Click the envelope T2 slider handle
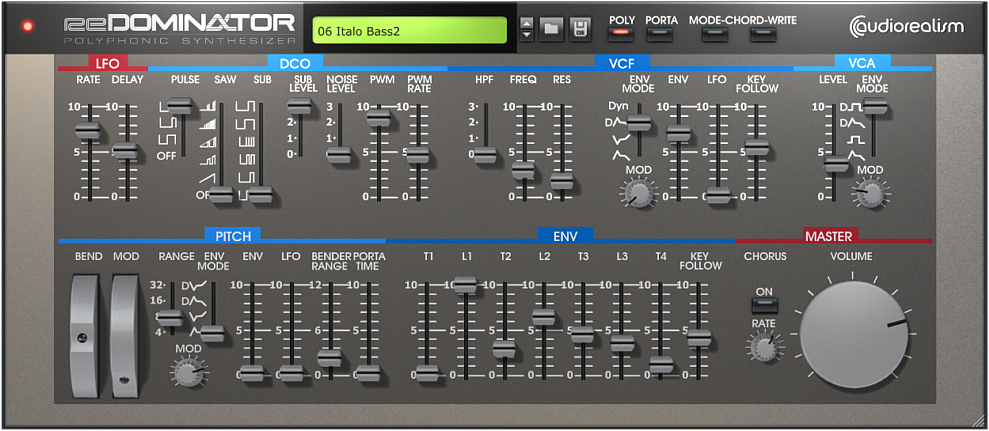989x431 pixels. pyautogui.click(x=504, y=348)
